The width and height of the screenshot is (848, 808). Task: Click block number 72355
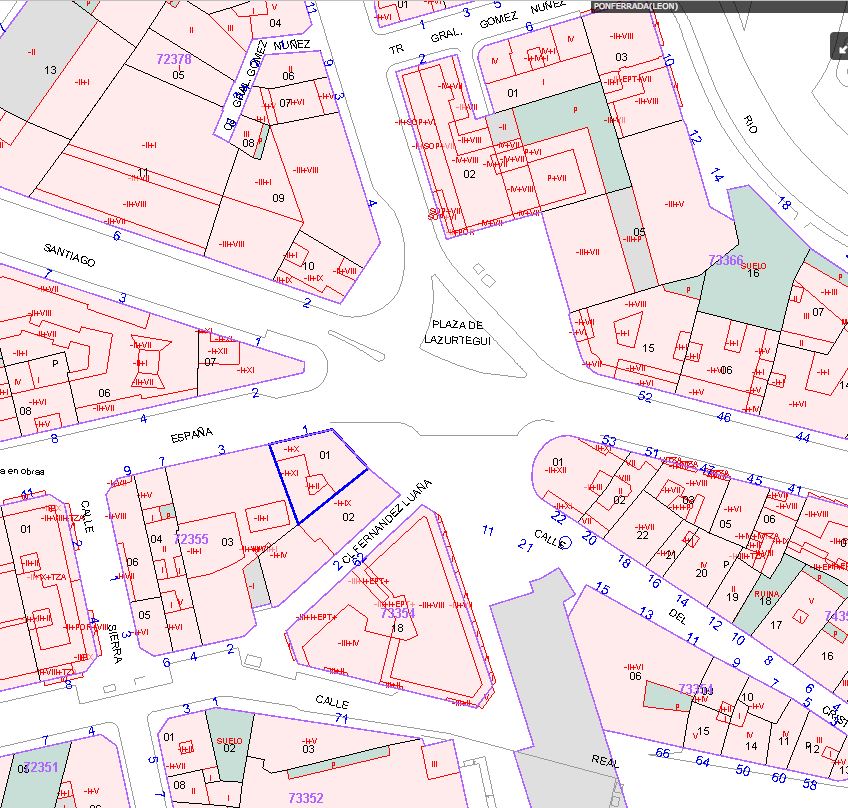pos(191,539)
